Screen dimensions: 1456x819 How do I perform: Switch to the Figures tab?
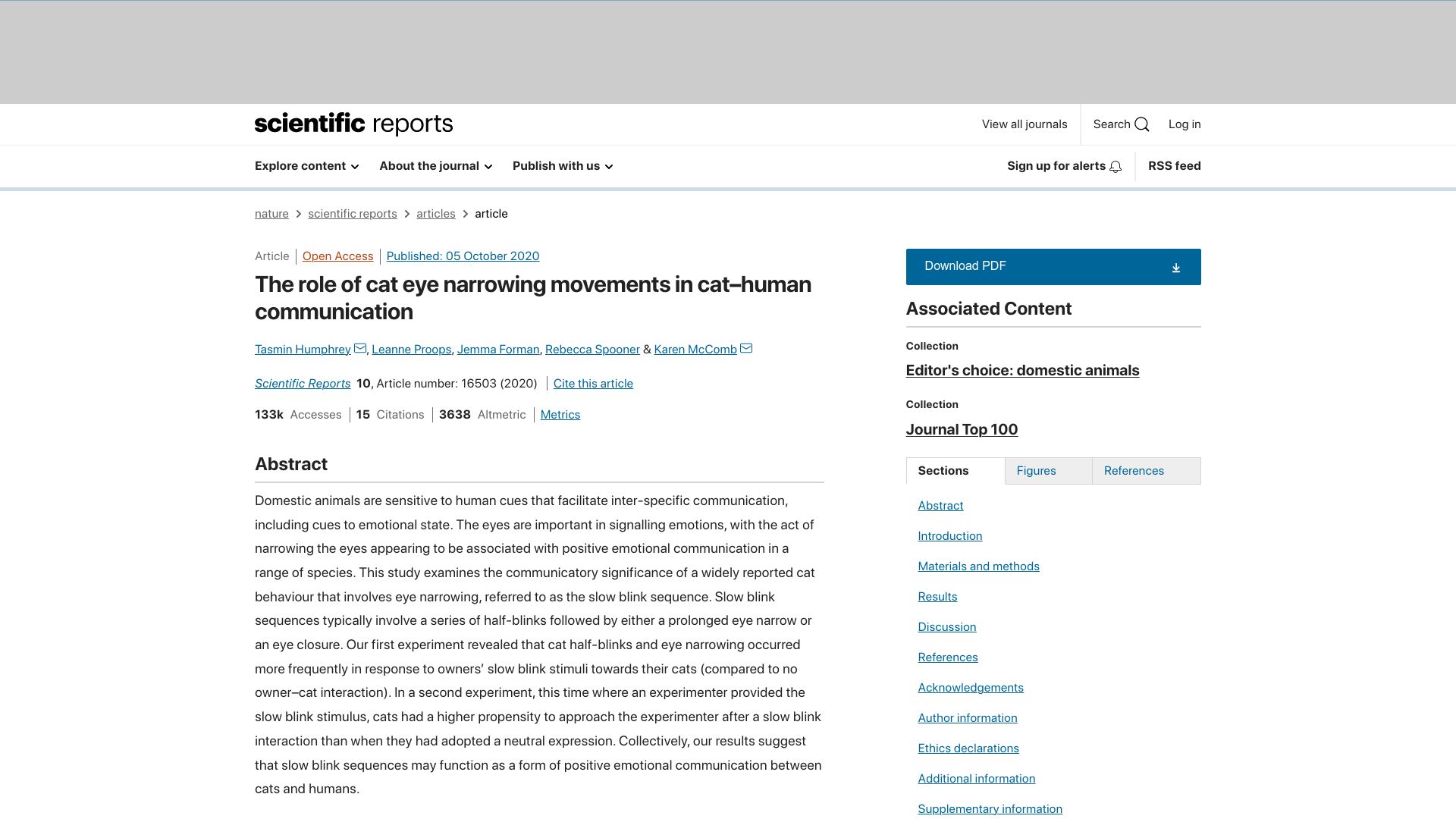[1048, 471]
